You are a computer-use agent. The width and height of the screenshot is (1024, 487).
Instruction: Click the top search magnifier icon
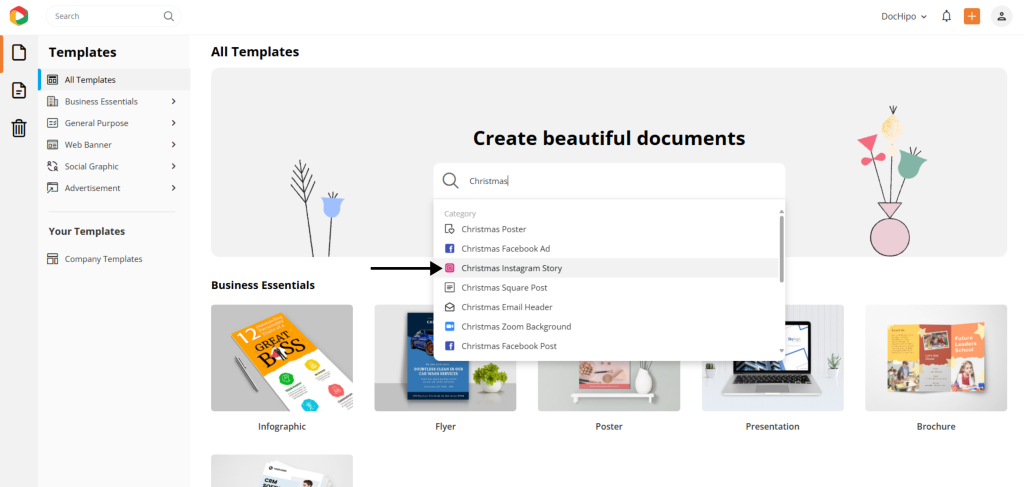169,16
